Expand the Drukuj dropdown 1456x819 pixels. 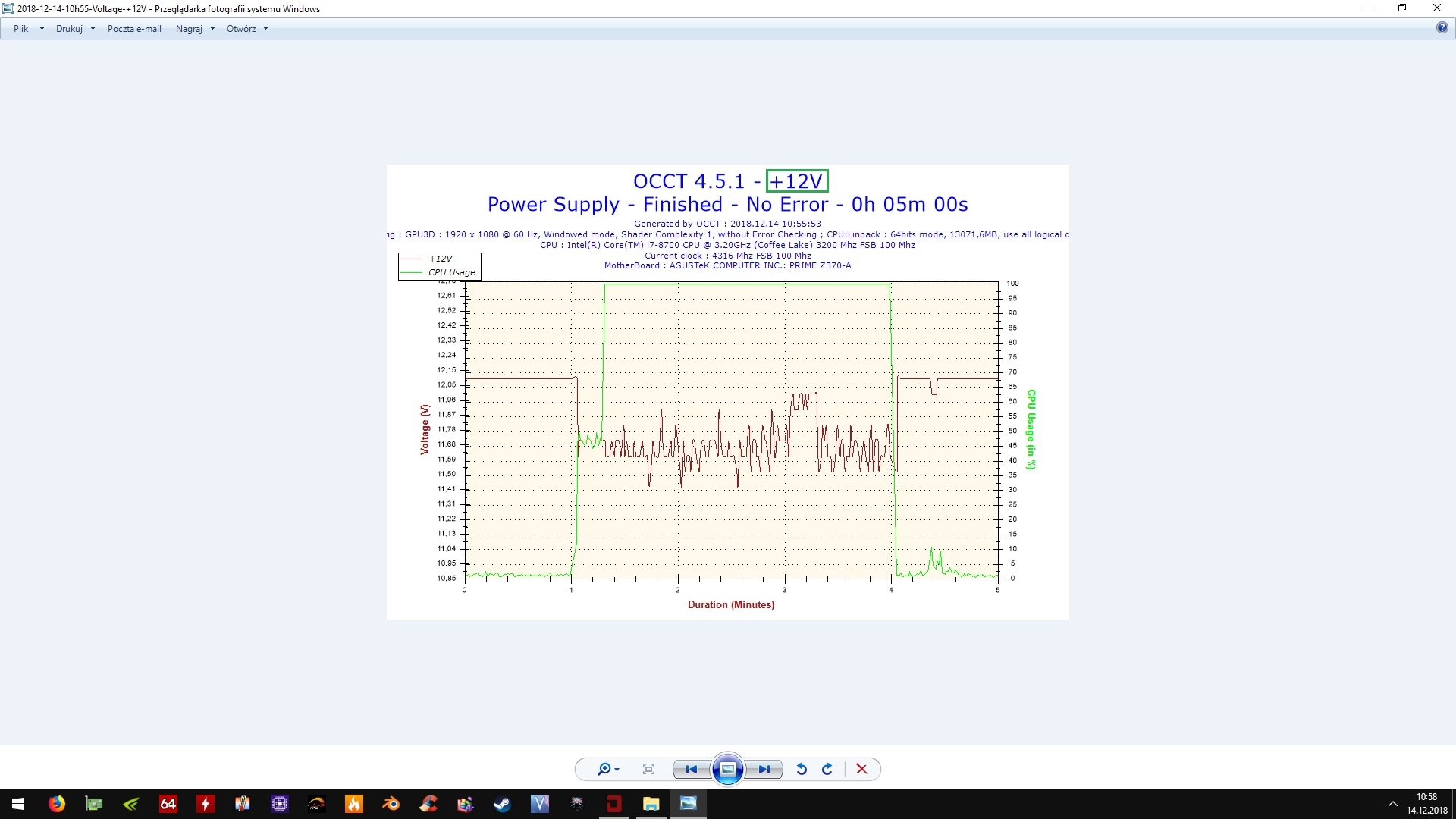click(x=93, y=29)
